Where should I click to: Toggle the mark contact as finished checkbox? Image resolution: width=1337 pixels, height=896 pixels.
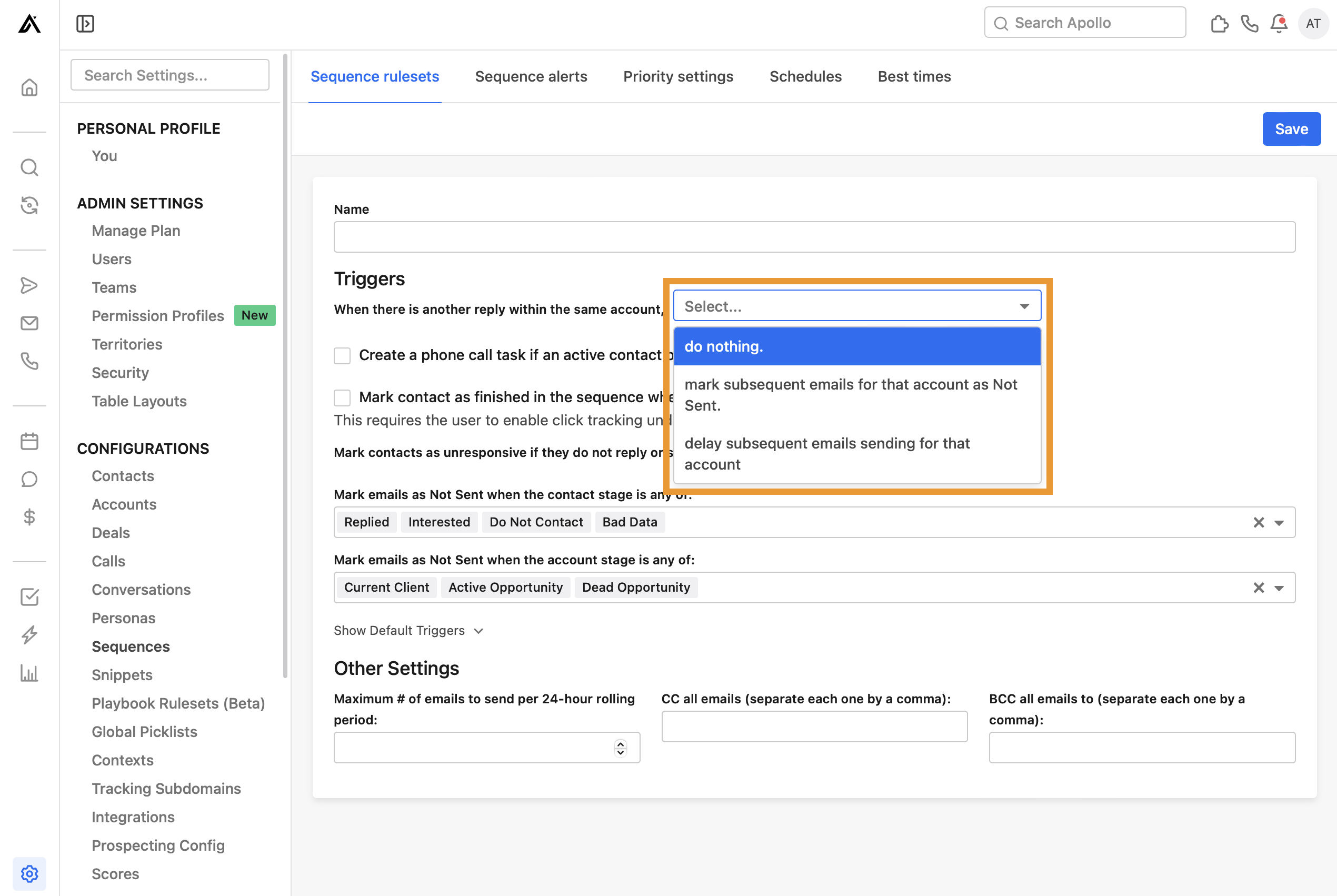click(x=344, y=397)
